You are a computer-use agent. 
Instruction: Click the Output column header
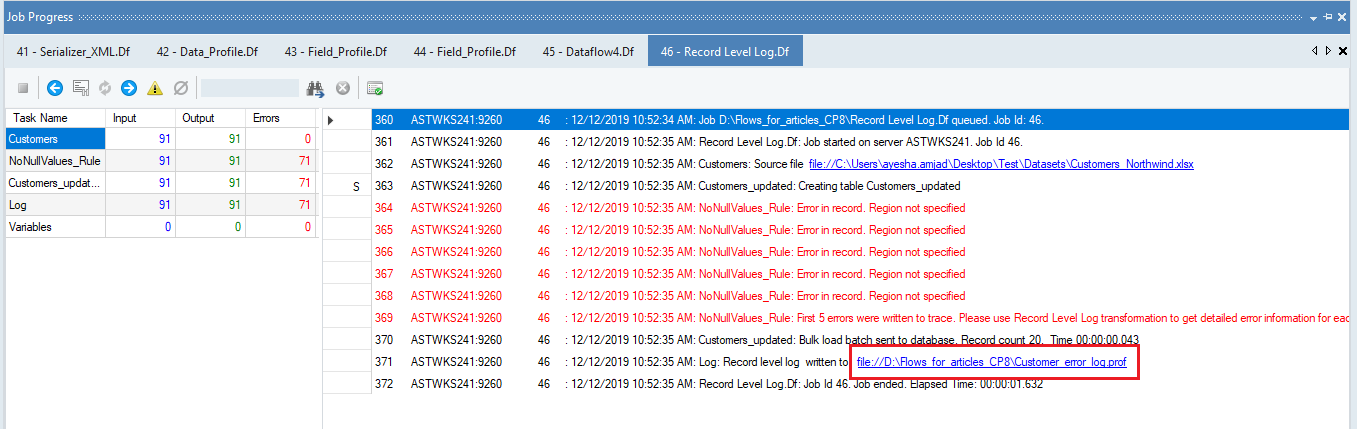pos(211,117)
